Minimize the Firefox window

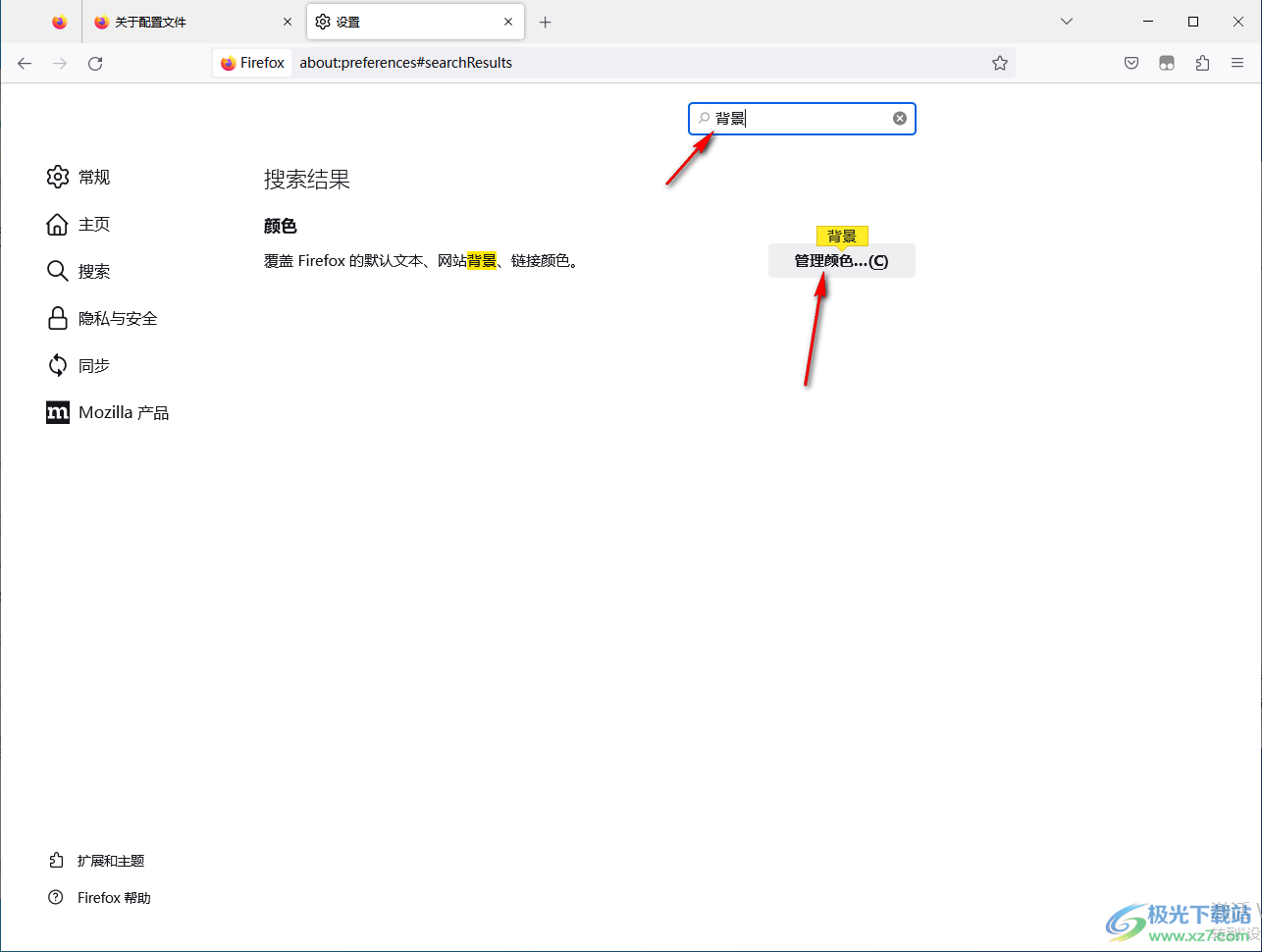(x=1148, y=22)
